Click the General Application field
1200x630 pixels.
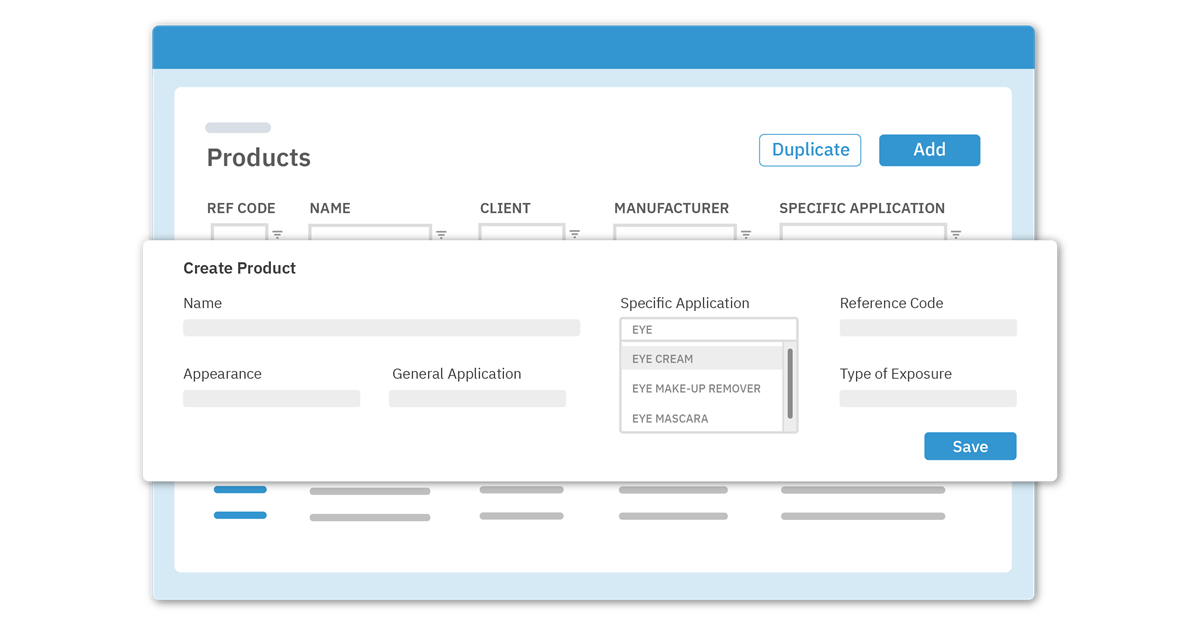point(476,397)
